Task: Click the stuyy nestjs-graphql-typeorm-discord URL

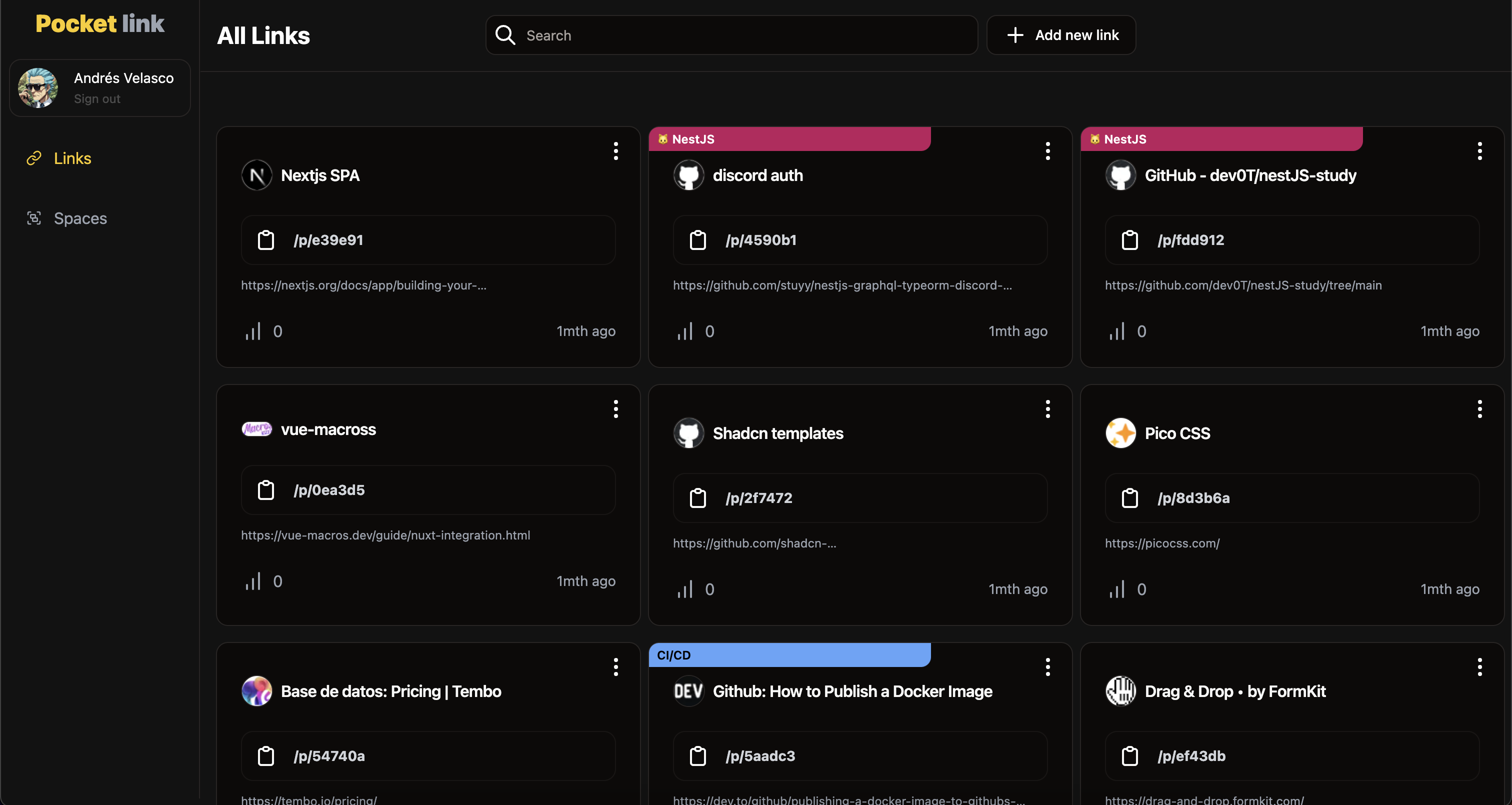Action: [842, 285]
